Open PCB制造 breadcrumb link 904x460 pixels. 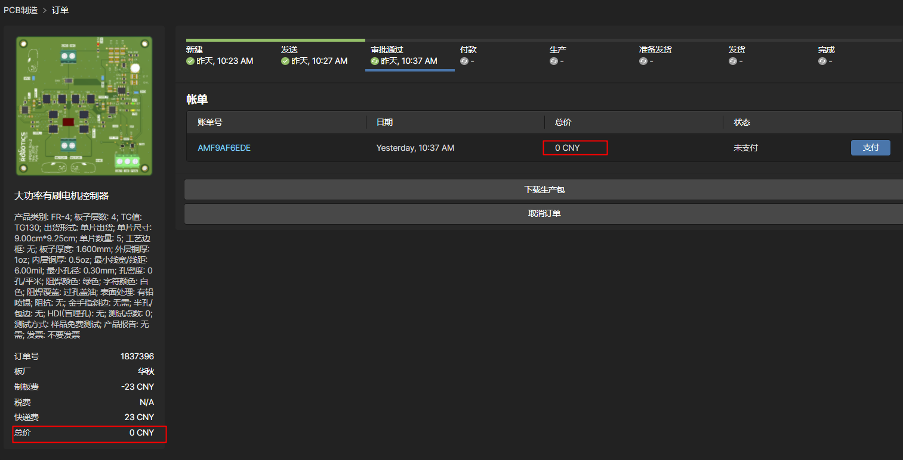21,10
